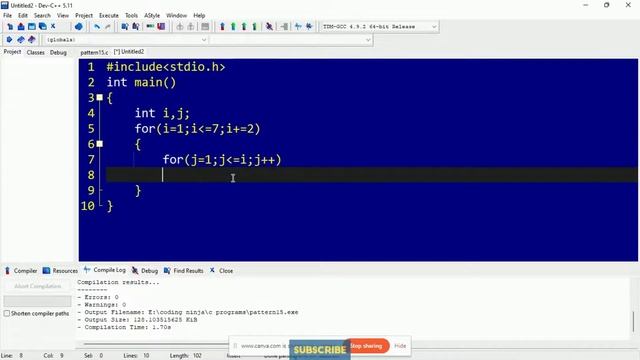
Task: Click the Delete Profiling Information icon
Action: (309, 27)
